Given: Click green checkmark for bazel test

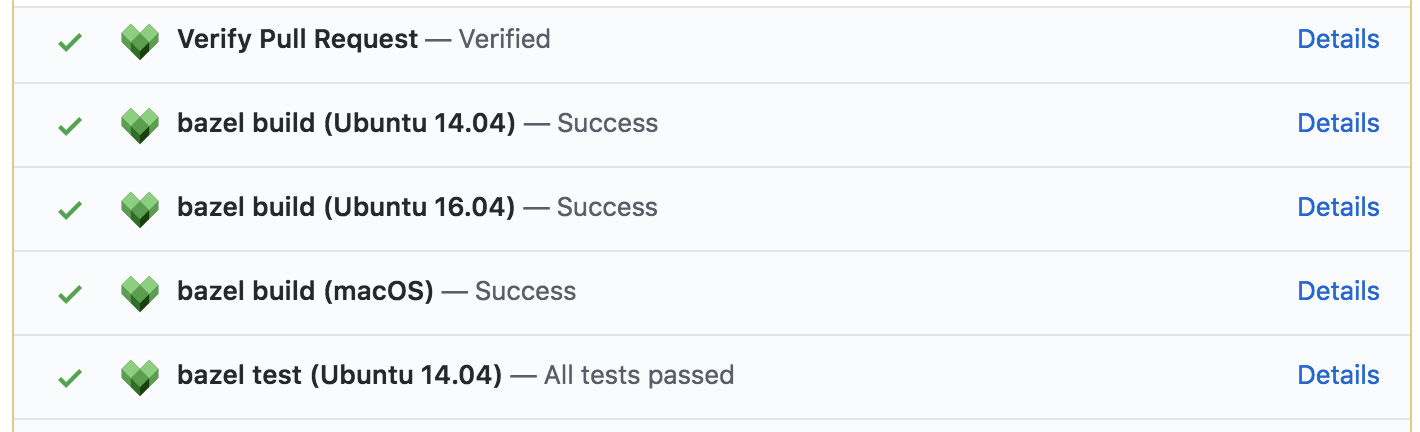Looking at the screenshot, I should click(x=69, y=379).
